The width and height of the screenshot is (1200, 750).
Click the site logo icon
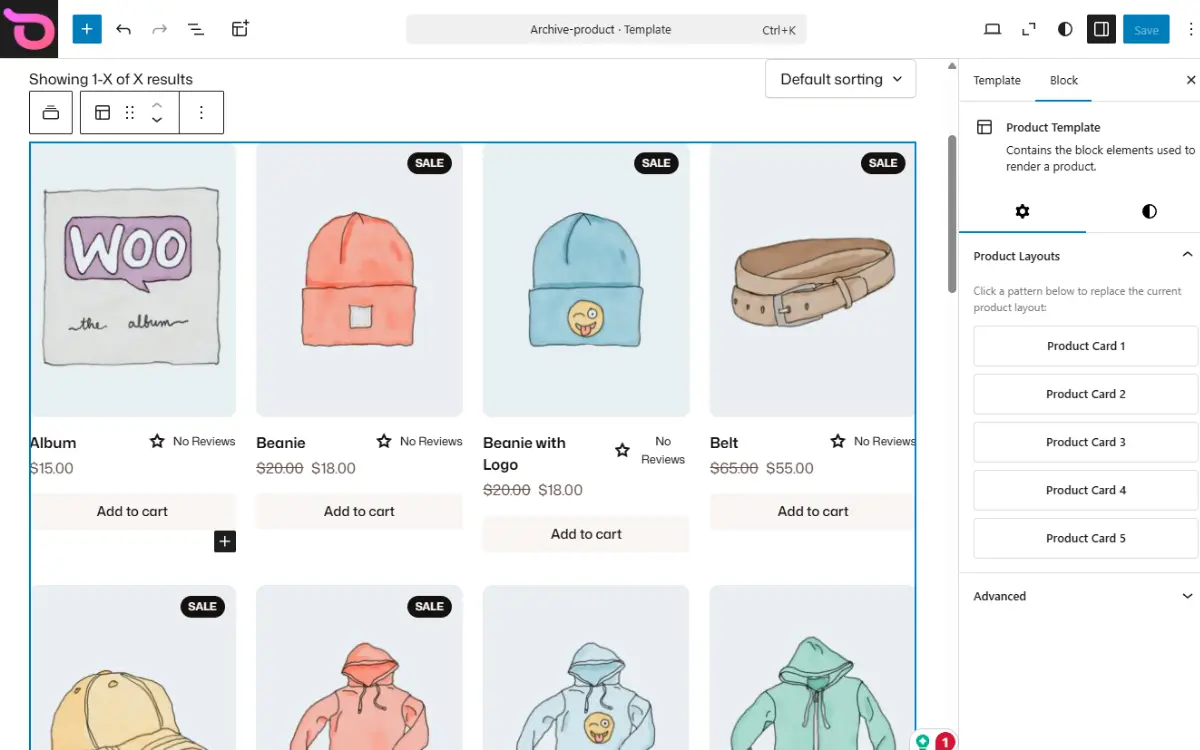click(29, 29)
